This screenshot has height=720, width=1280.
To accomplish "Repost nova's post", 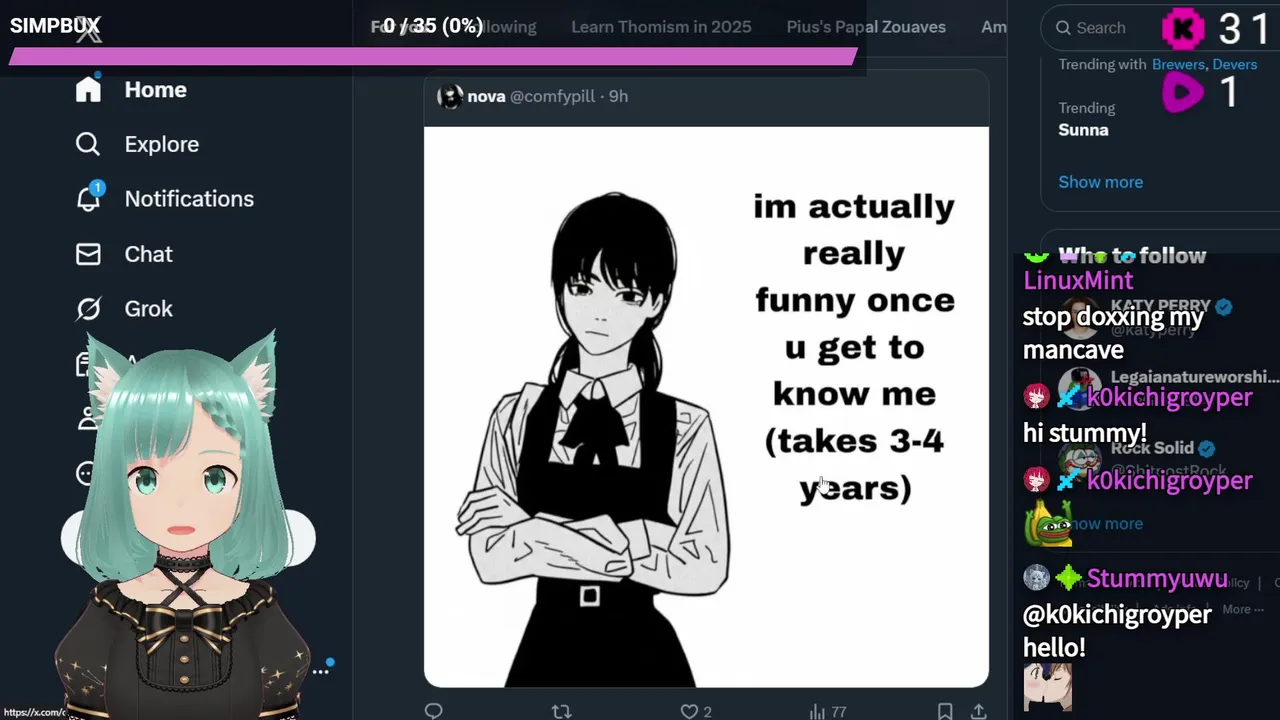I will pyautogui.click(x=561, y=711).
